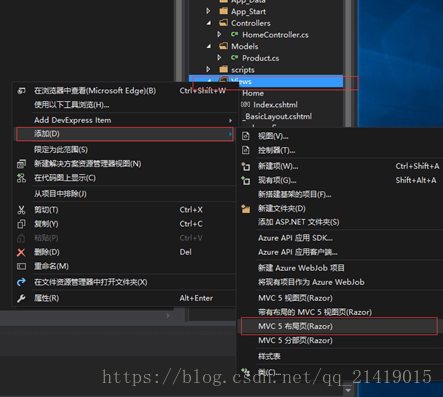Click the rename icon beside 重命名(M)
The image size is (443, 397).
(21, 266)
